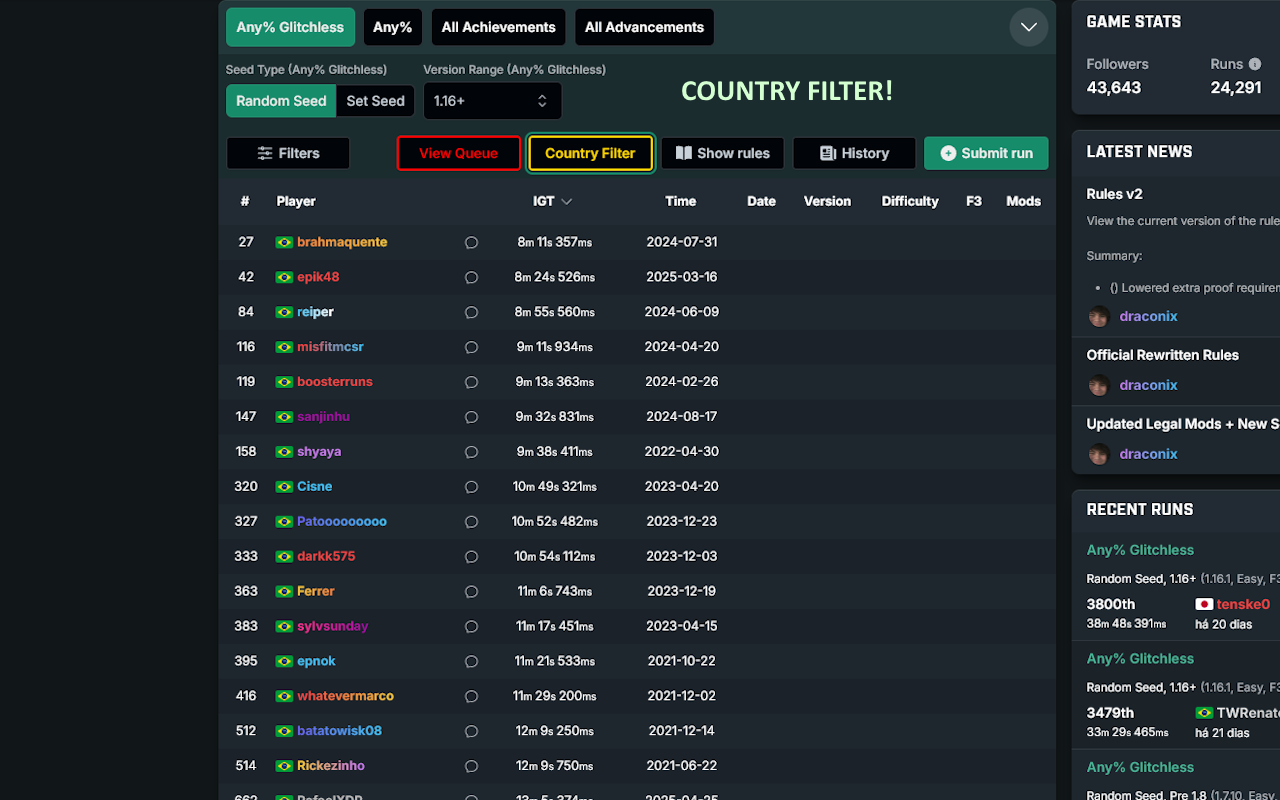Open player profile link misfitmcsr
1280x800 pixels.
click(330, 347)
